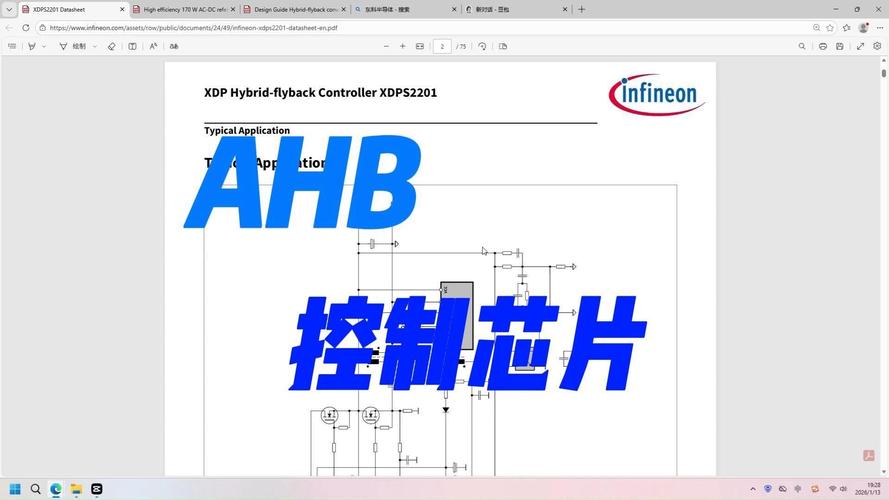Viewport: 889px width, 500px height.
Task: Click the scrollbar up arrow
Action: tap(884, 60)
